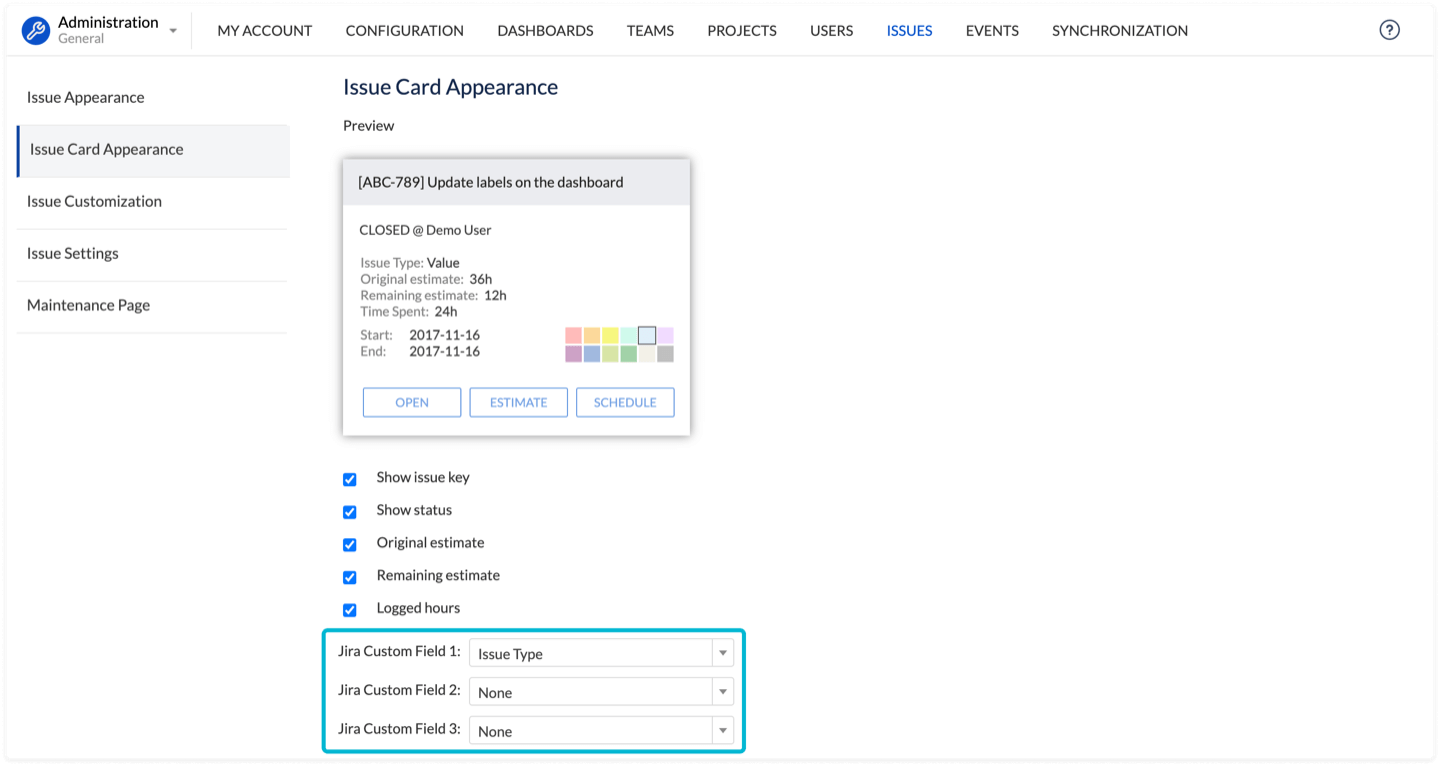Disable the Original estimate checkbox

350,545
